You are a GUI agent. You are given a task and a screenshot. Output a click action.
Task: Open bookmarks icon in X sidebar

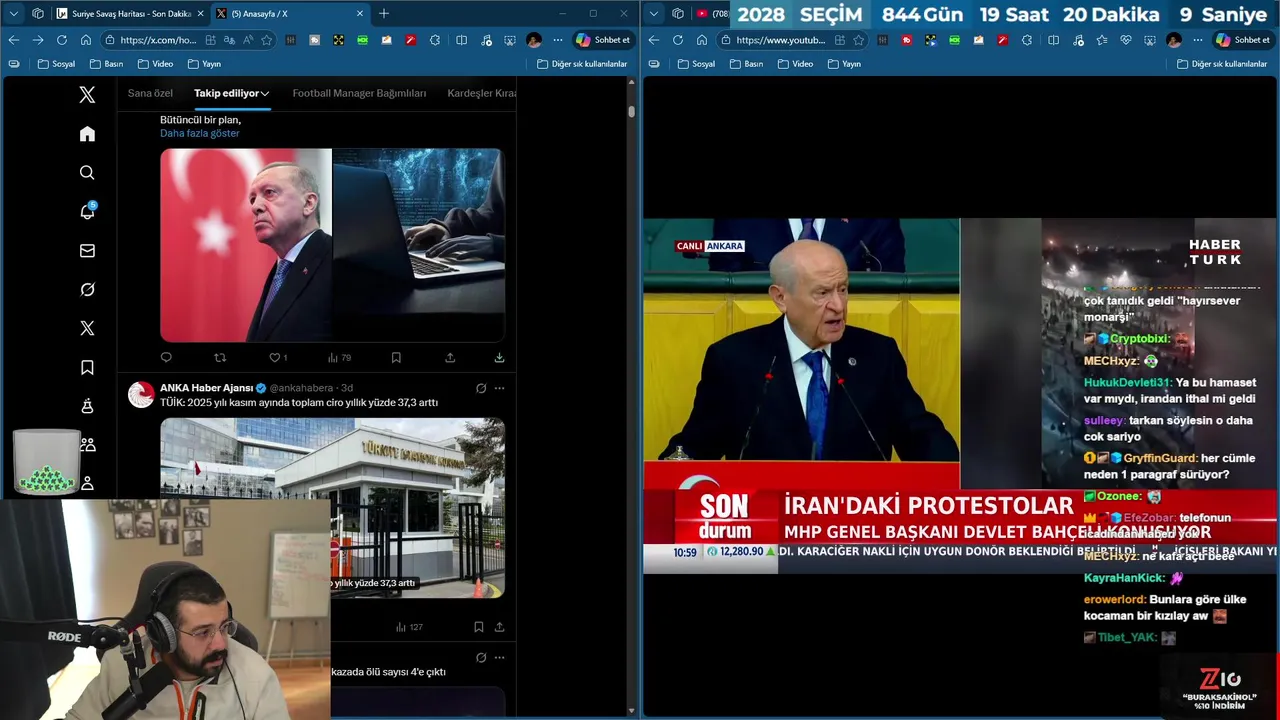pyautogui.click(x=87, y=368)
